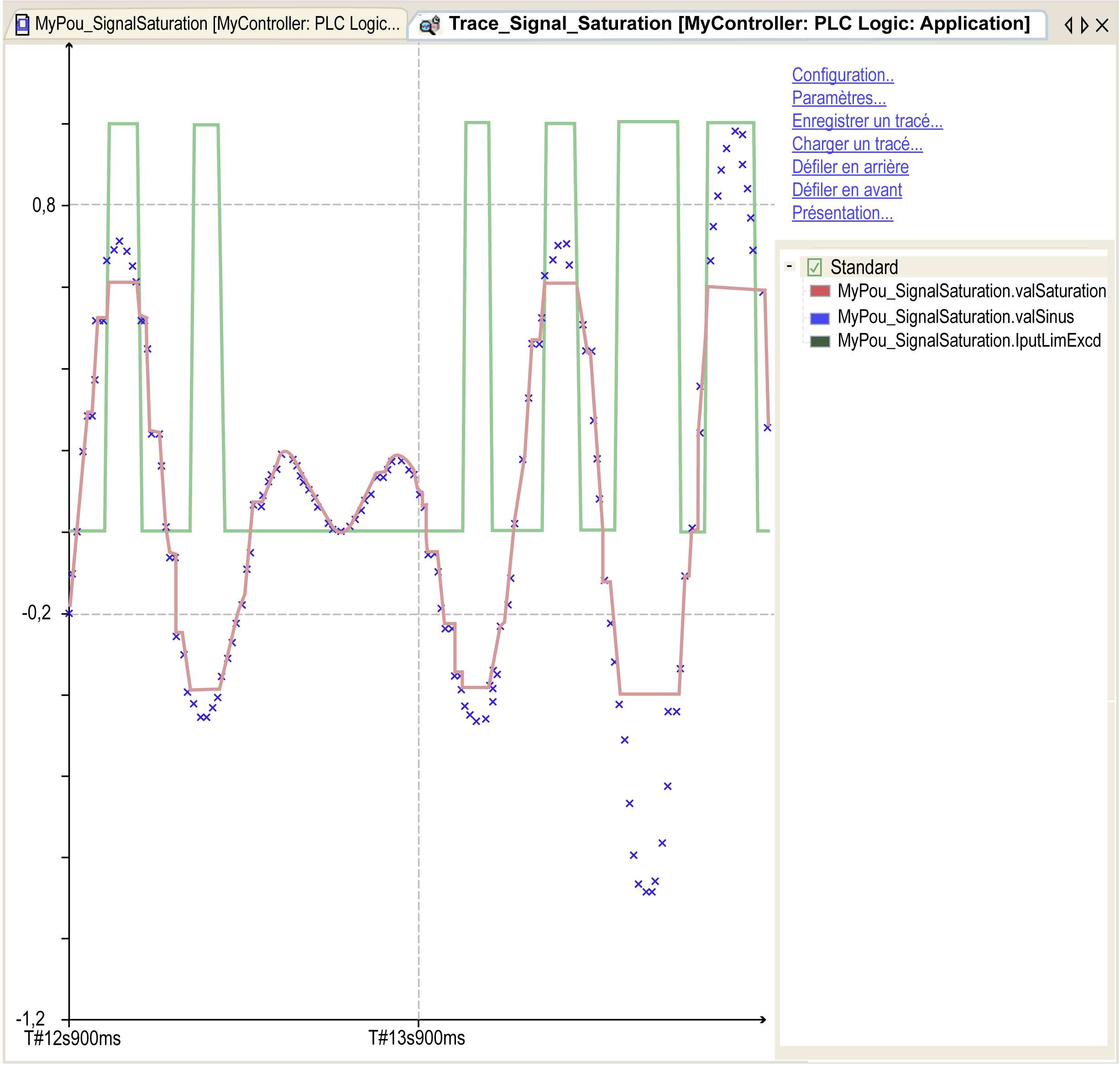
Task: Open the Paramètres... link
Action: (x=838, y=98)
